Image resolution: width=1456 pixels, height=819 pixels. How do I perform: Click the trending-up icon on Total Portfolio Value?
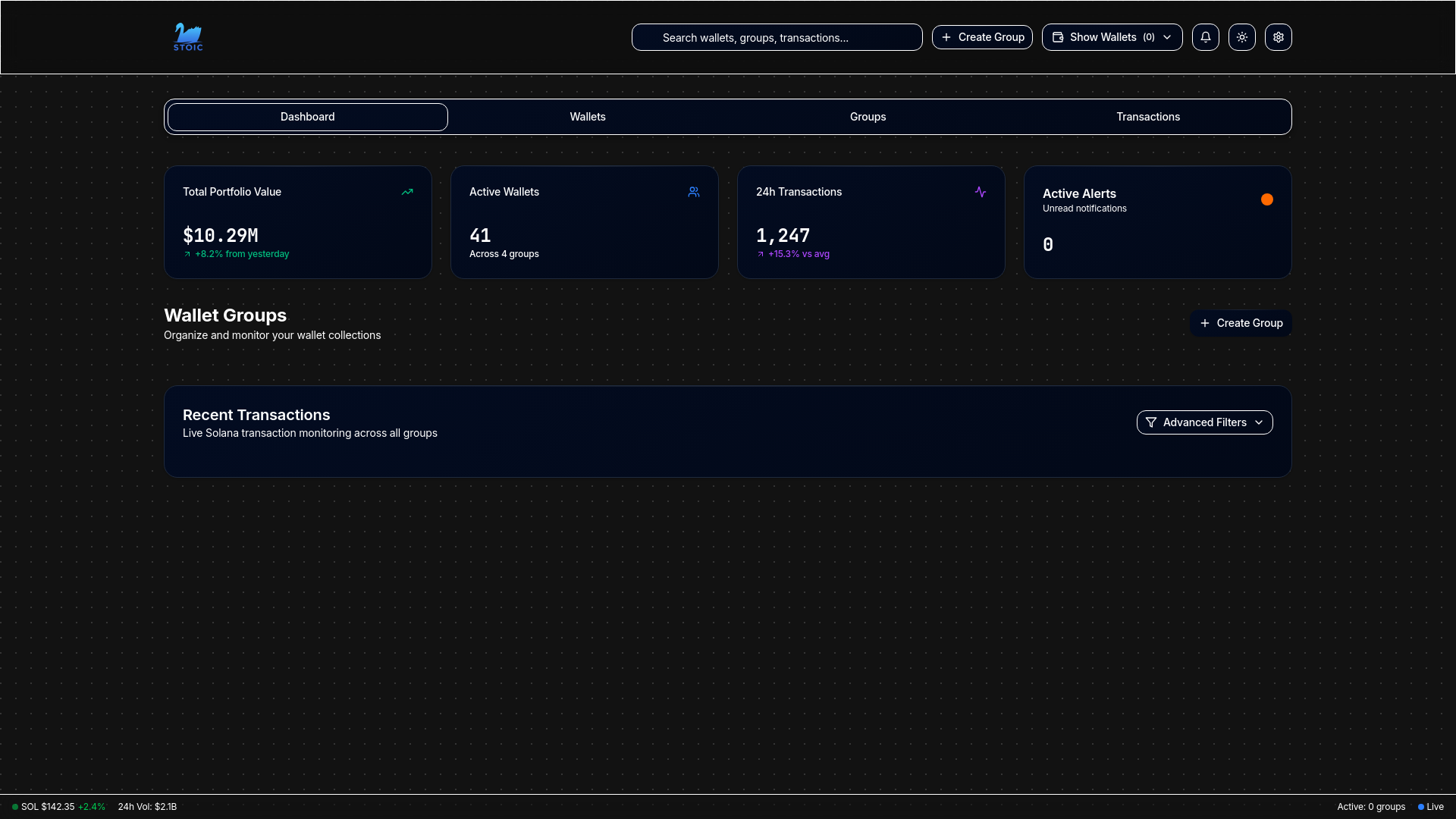(x=407, y=192)
